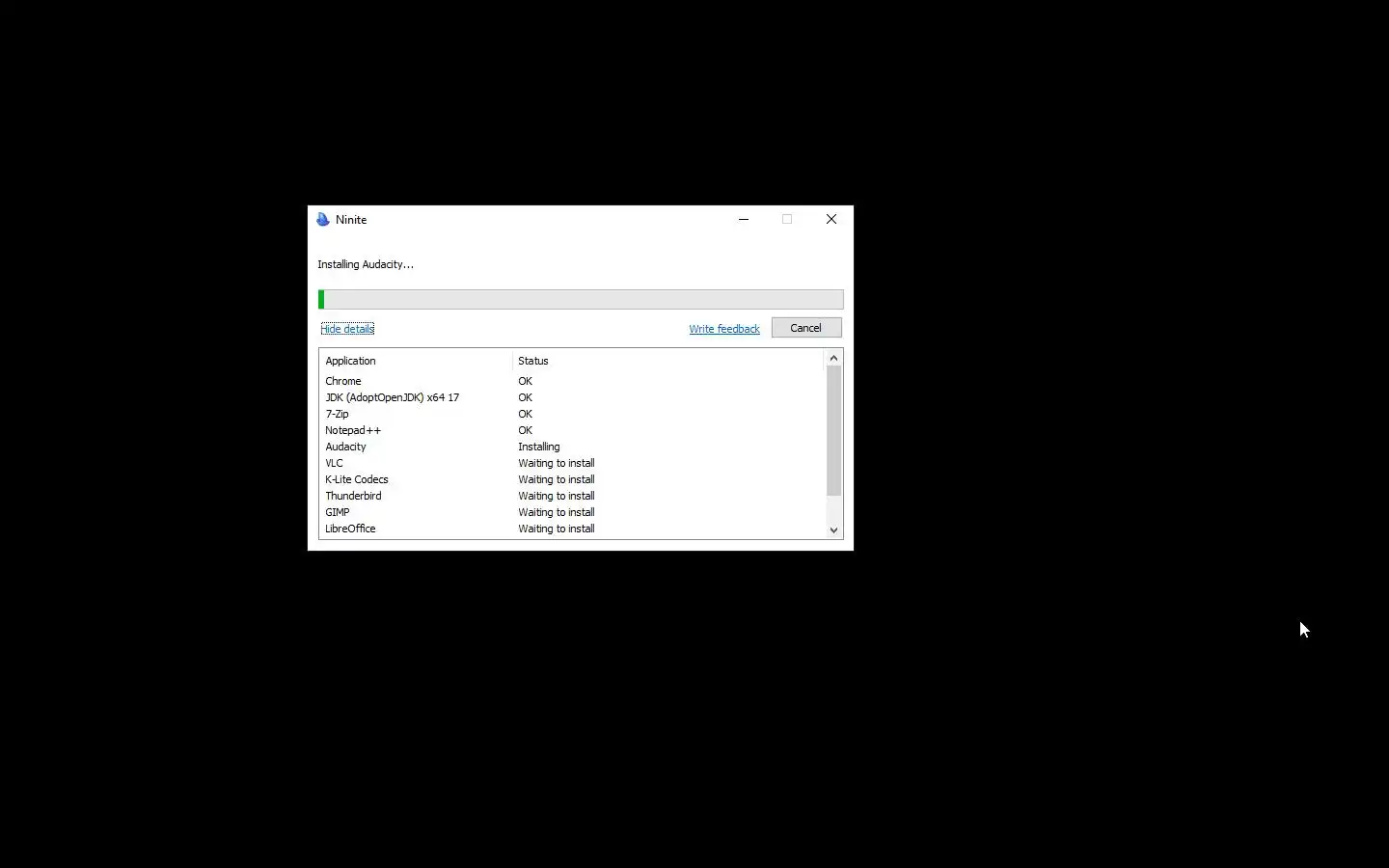Click the Status column header
The image size is (1389, 868).
click(667, 361)
